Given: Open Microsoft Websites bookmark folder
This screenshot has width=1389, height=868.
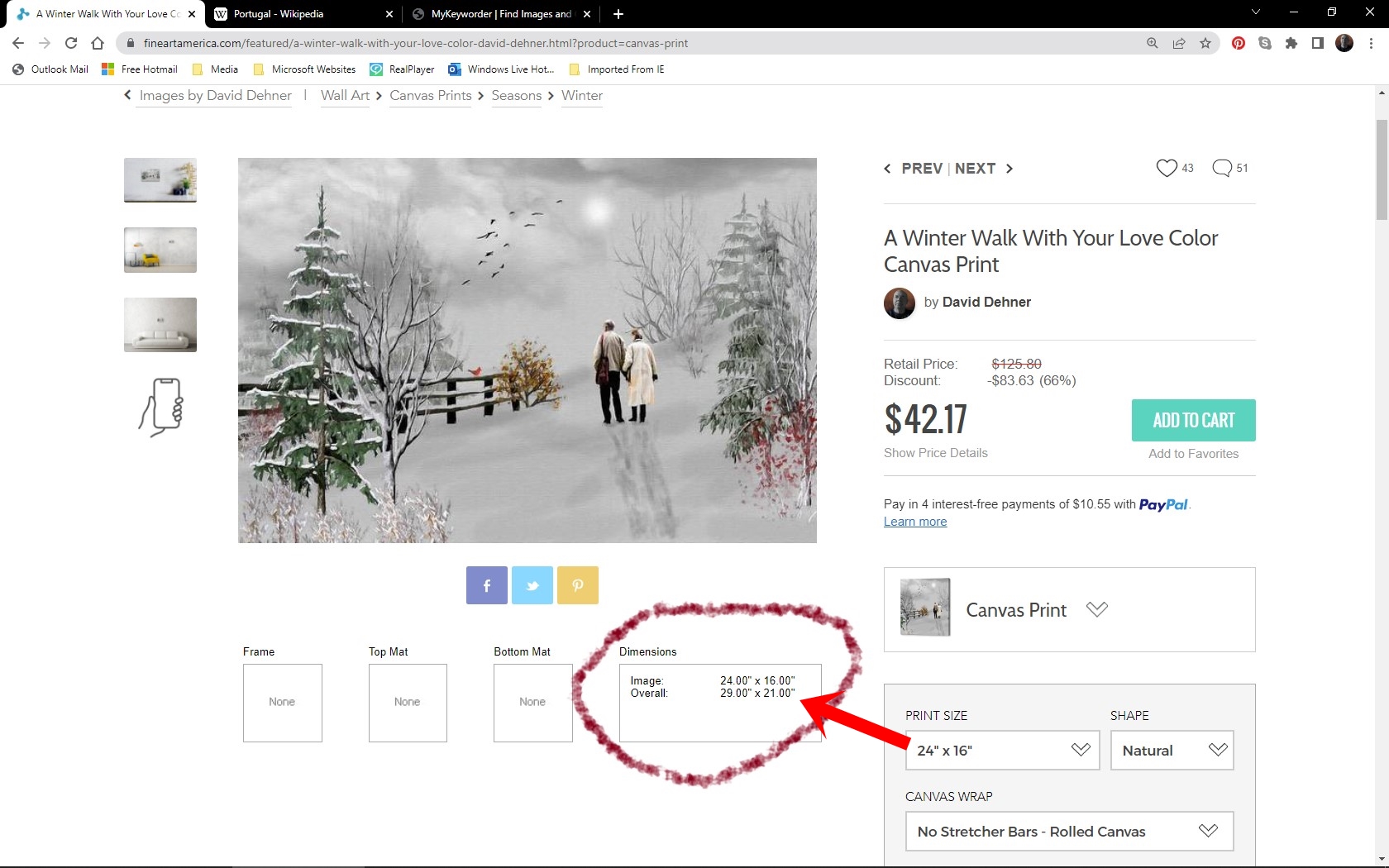Looking at the screenshot, I should (x=304, y=69).
